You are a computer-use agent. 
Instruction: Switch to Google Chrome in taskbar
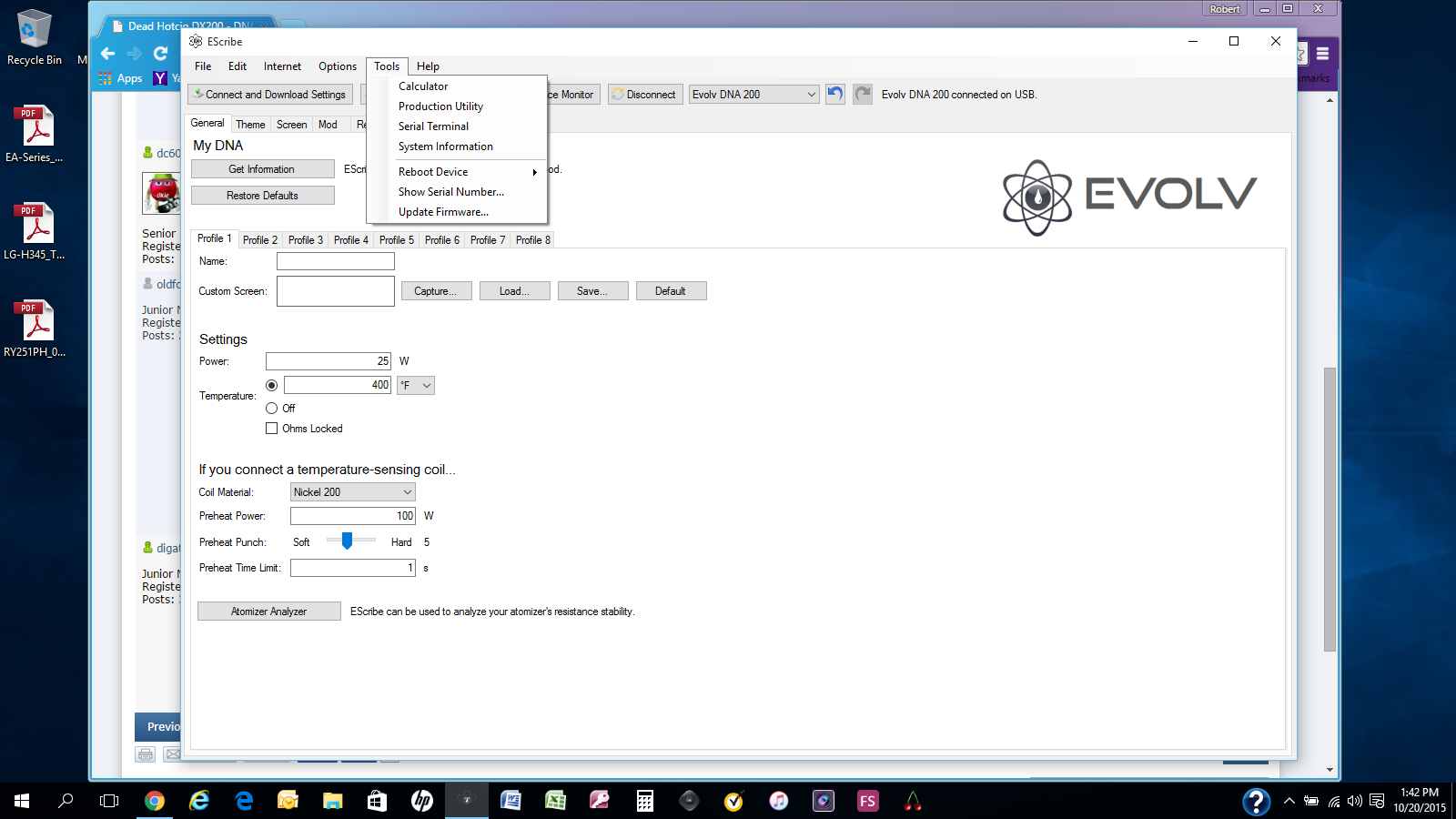(155, 801)
